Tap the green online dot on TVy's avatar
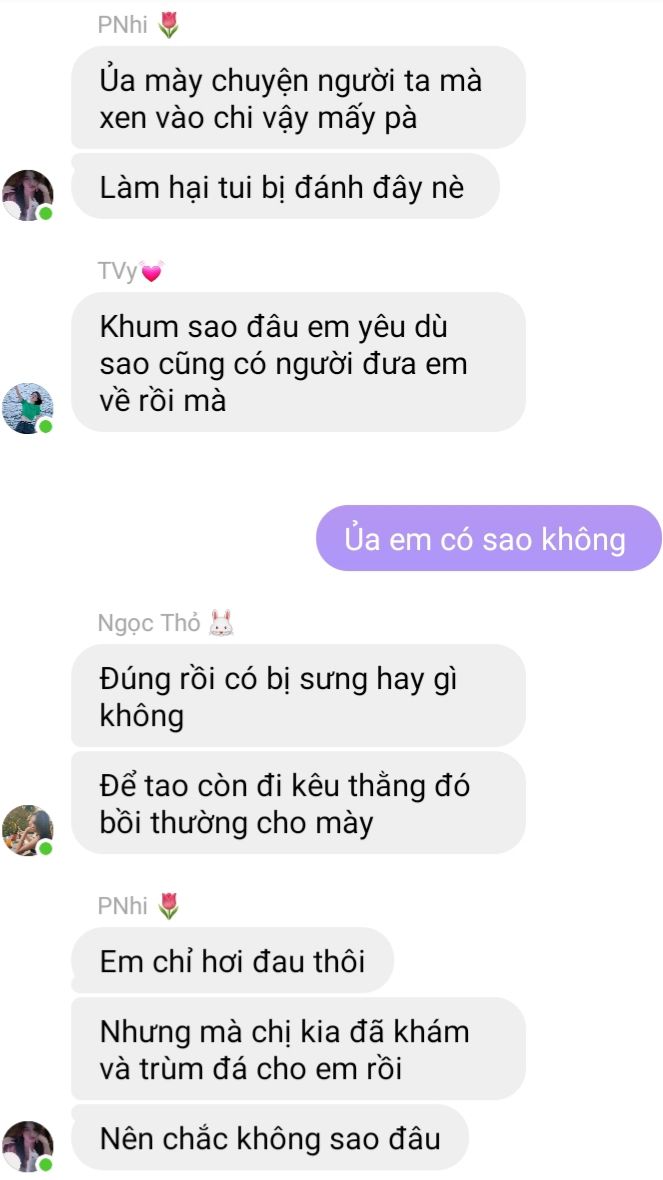 coord(45,426)
